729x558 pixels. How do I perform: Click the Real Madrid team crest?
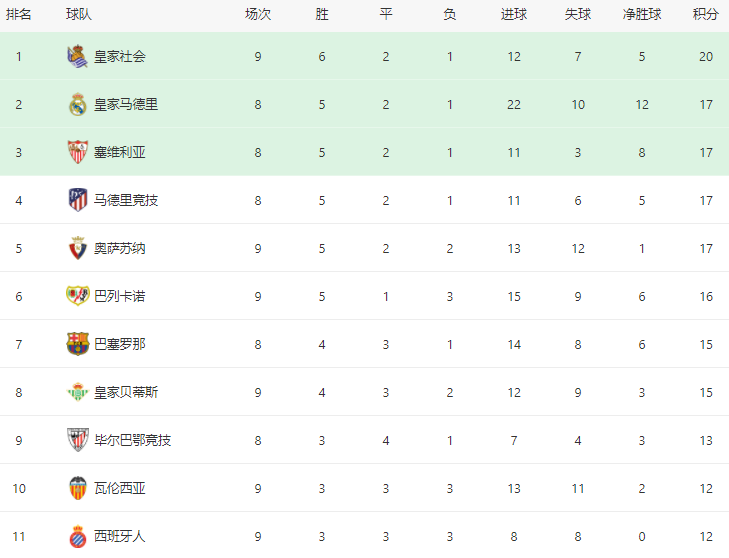[78, 104]
